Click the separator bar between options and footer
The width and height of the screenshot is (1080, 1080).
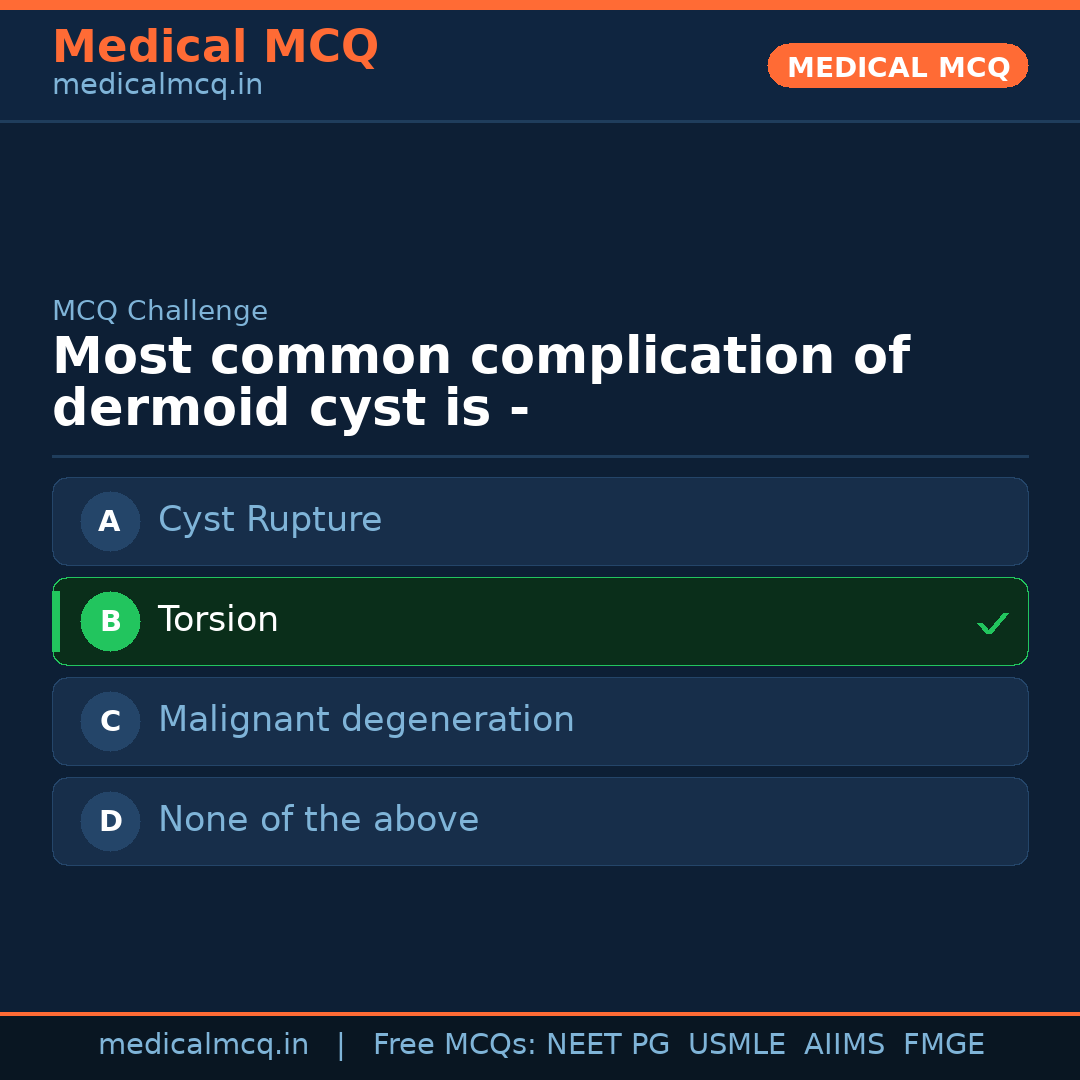[x=540, y=1012]
